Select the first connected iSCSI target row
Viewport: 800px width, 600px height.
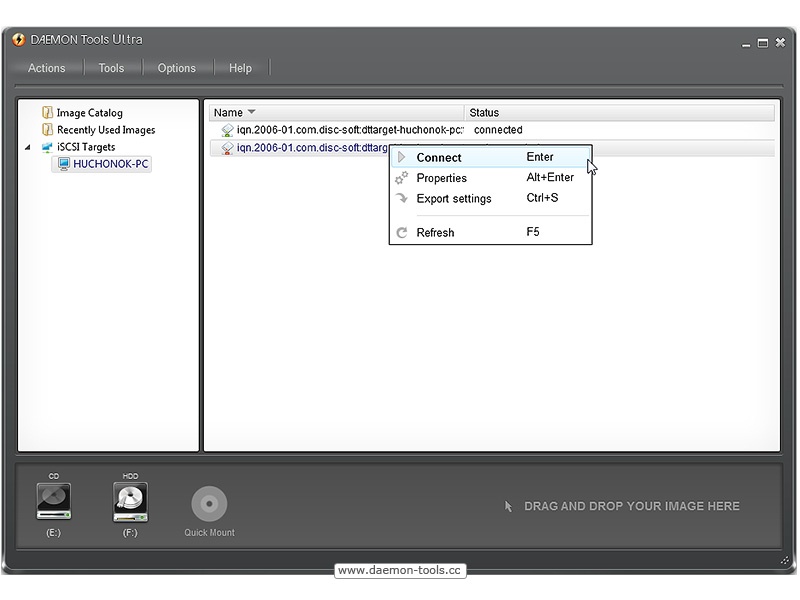(x=350, y=130)
